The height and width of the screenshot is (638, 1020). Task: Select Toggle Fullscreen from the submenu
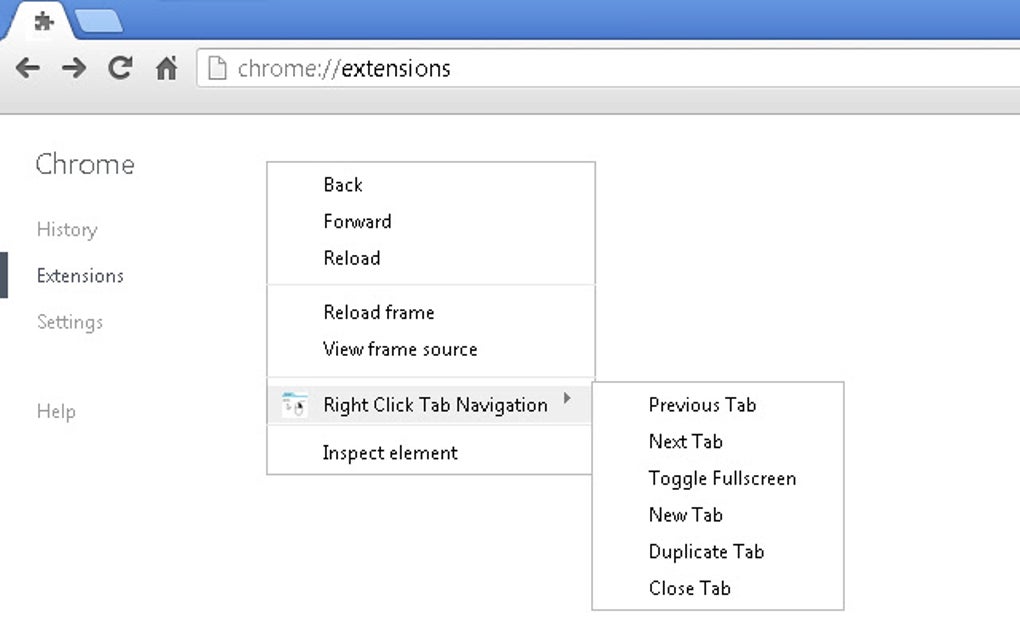click(x=723, y=478)
